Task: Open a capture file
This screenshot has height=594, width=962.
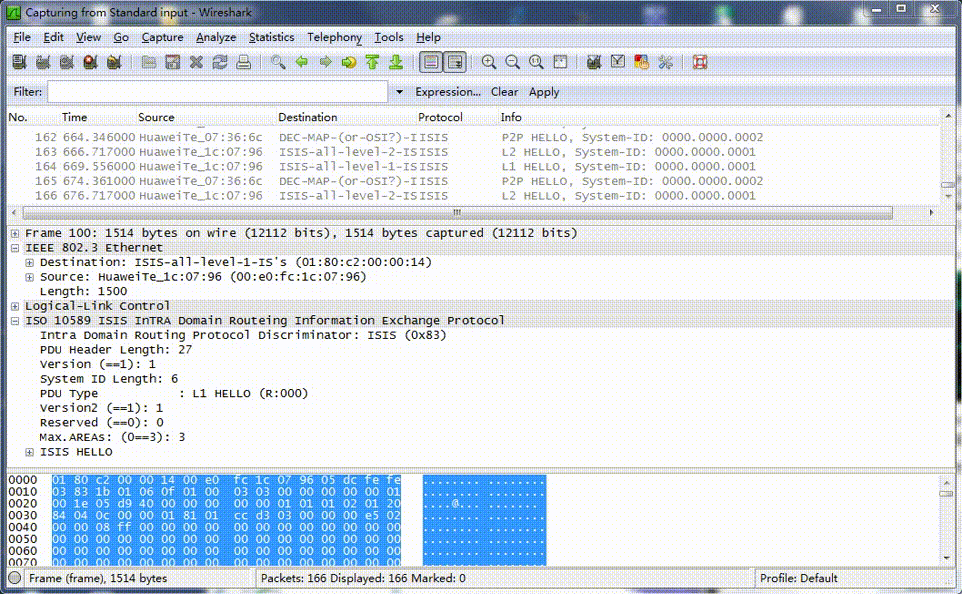Action: coord(148,62)
